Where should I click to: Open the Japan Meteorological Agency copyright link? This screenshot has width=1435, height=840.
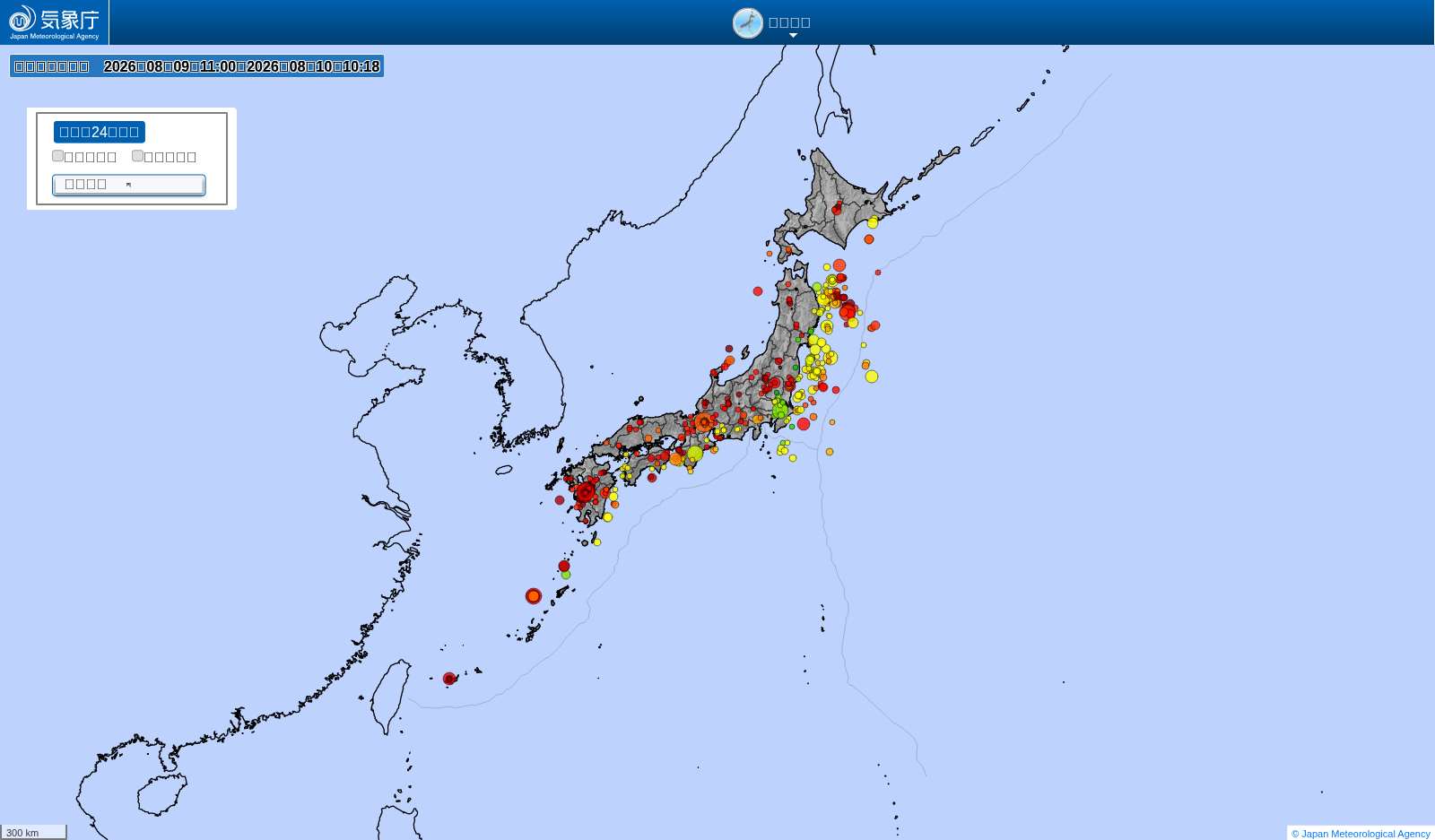1361,834
